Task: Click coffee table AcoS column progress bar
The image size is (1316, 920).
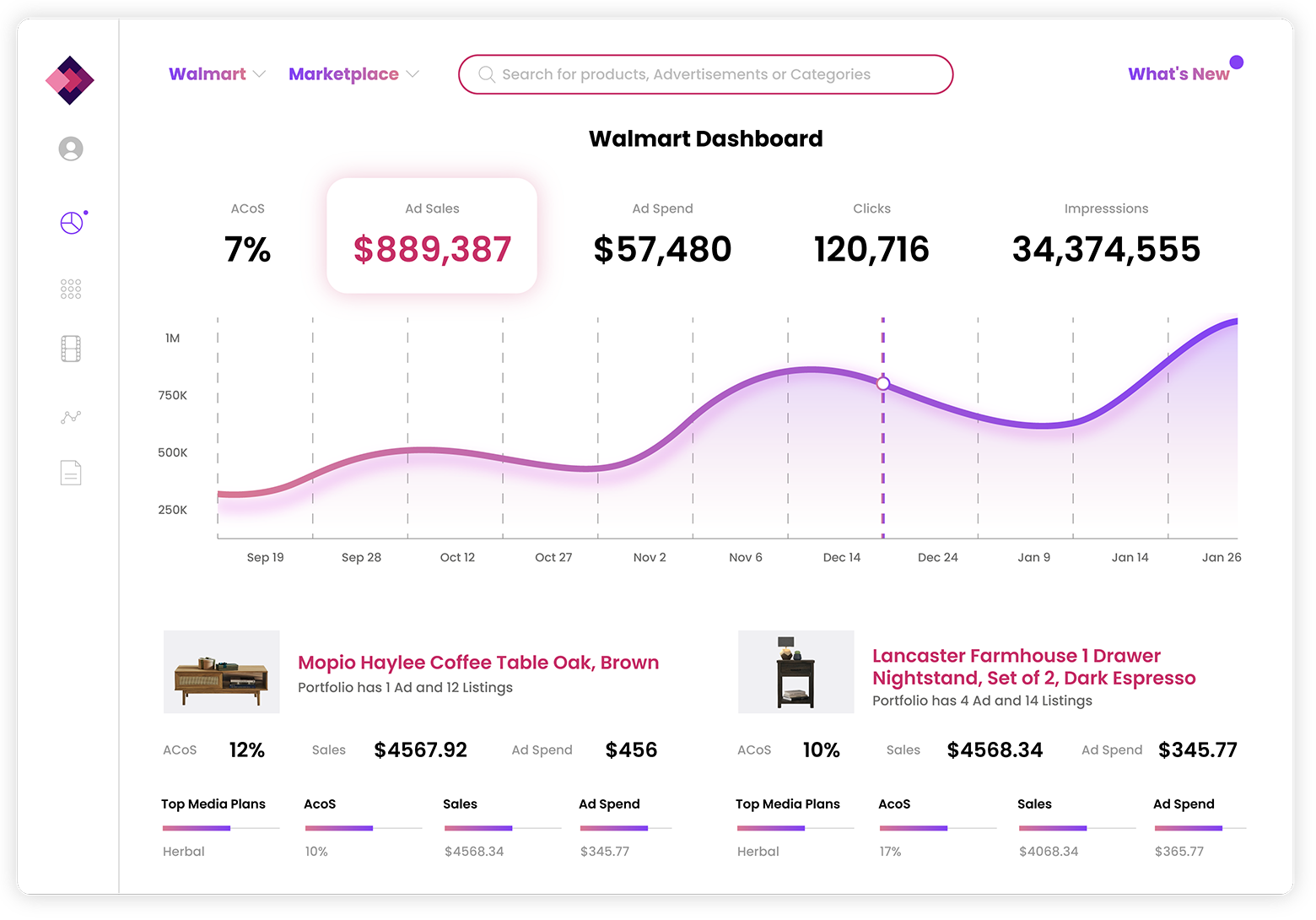Action: (x=364, y=828)
